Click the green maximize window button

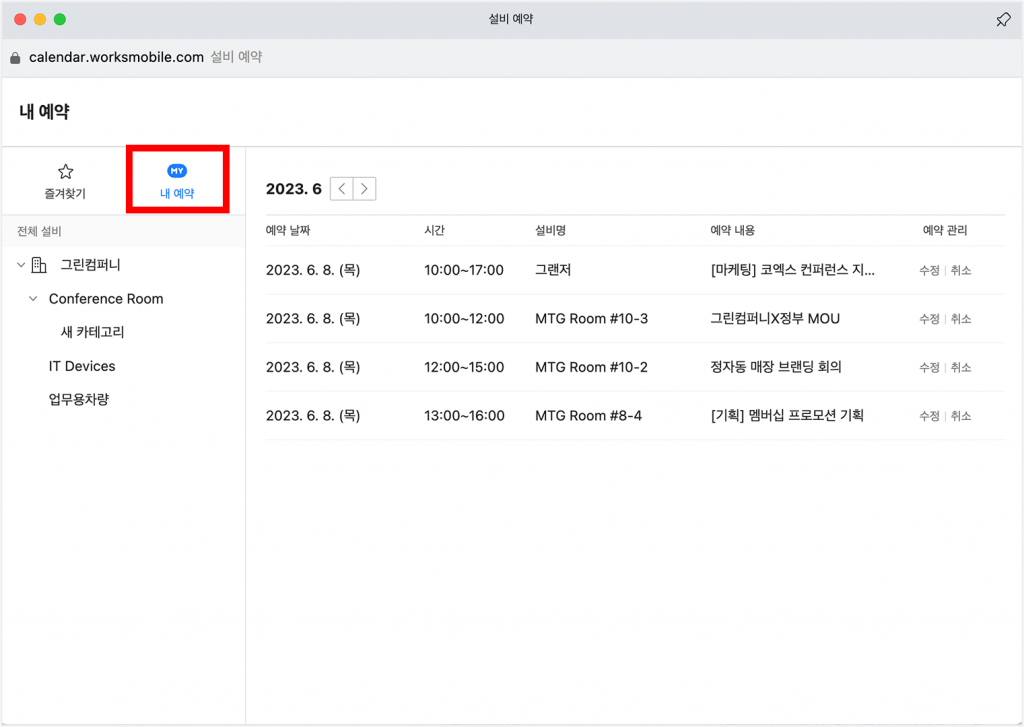coord(59,20)
